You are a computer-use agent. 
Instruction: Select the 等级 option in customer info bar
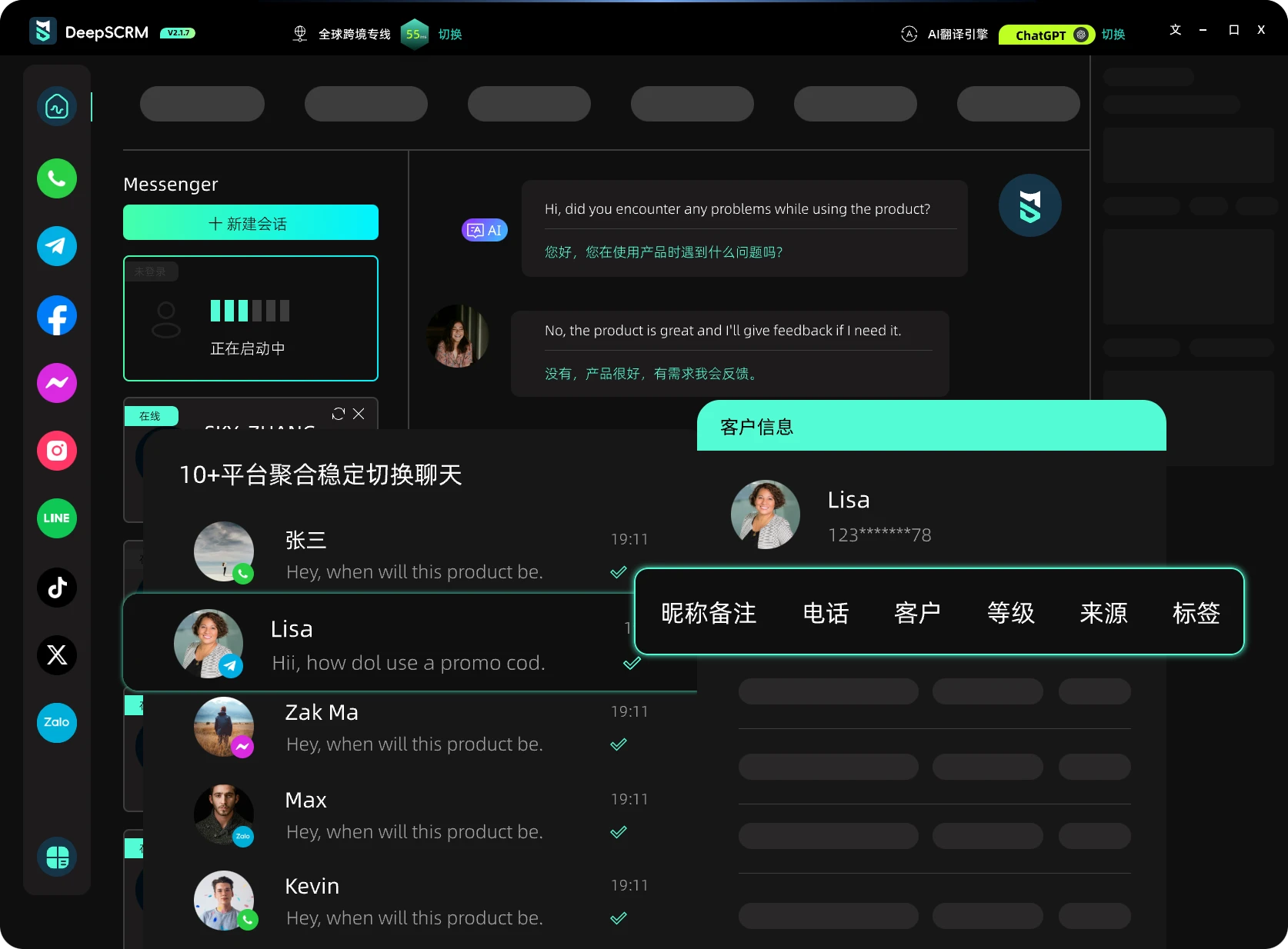point(1010,613)
